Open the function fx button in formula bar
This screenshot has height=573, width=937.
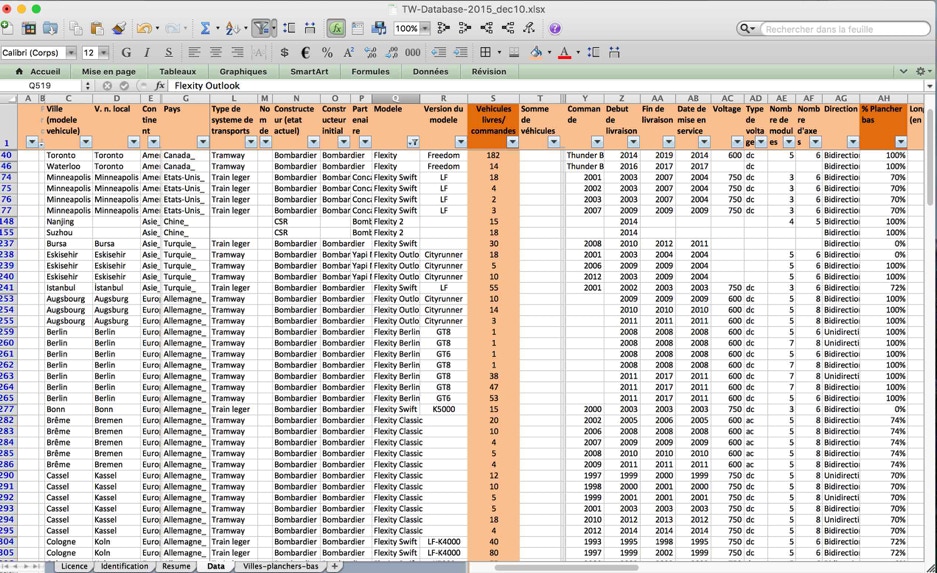[160, 85]
